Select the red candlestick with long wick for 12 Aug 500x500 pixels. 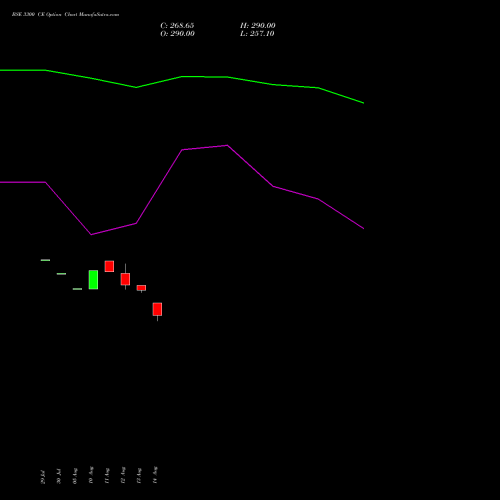(125, 279)
